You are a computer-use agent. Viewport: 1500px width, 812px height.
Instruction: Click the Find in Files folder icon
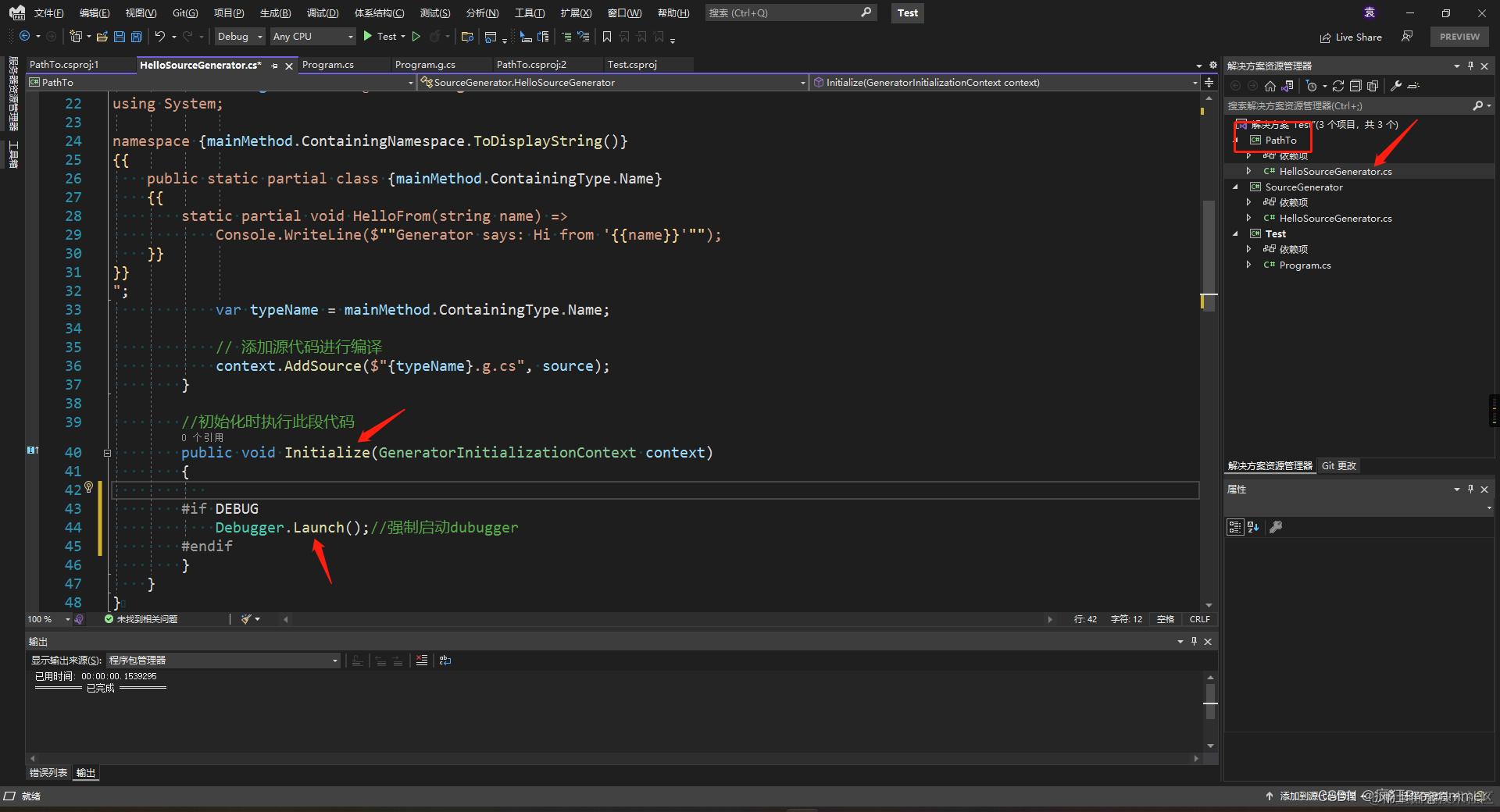pos(468,37)
